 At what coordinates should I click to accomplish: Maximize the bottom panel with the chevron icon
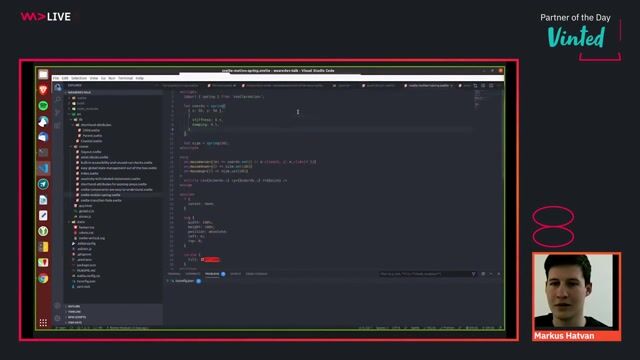click(491, 274)
